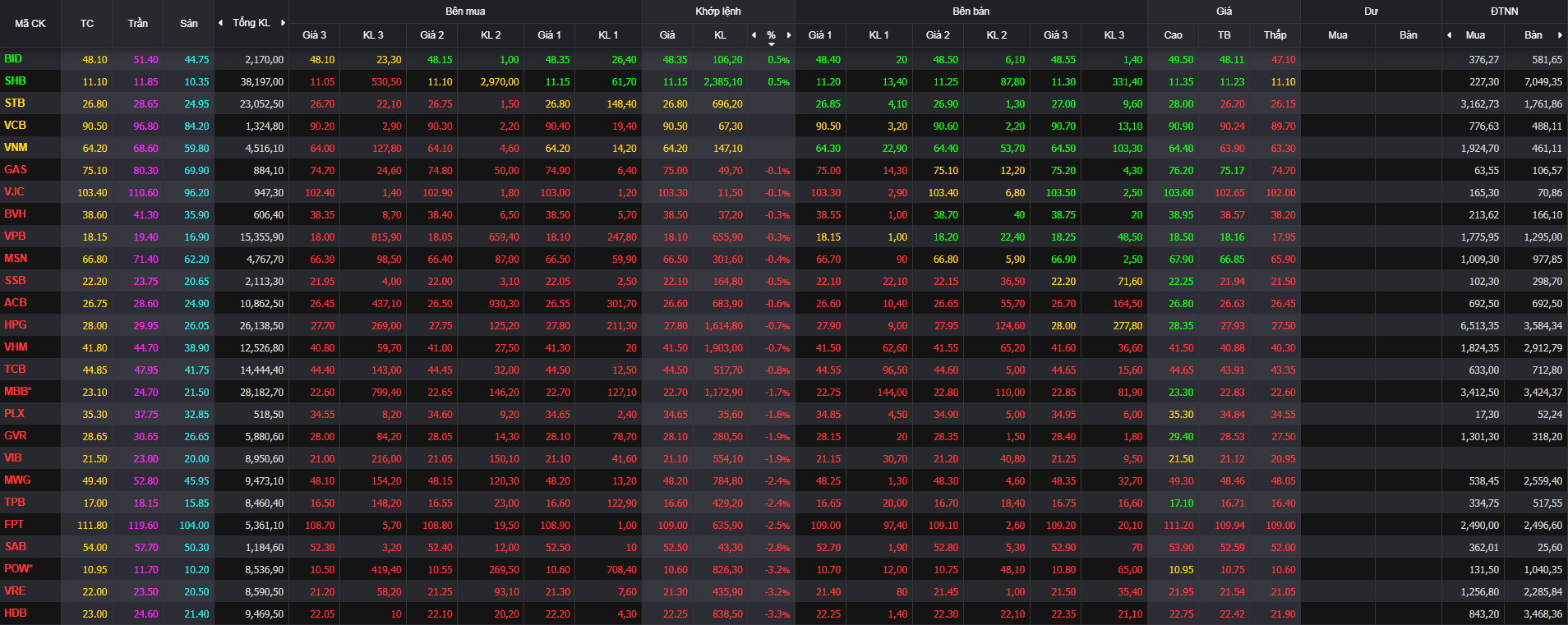
Task: Open the BID stock symbol
Action: [x=13, y=59]
